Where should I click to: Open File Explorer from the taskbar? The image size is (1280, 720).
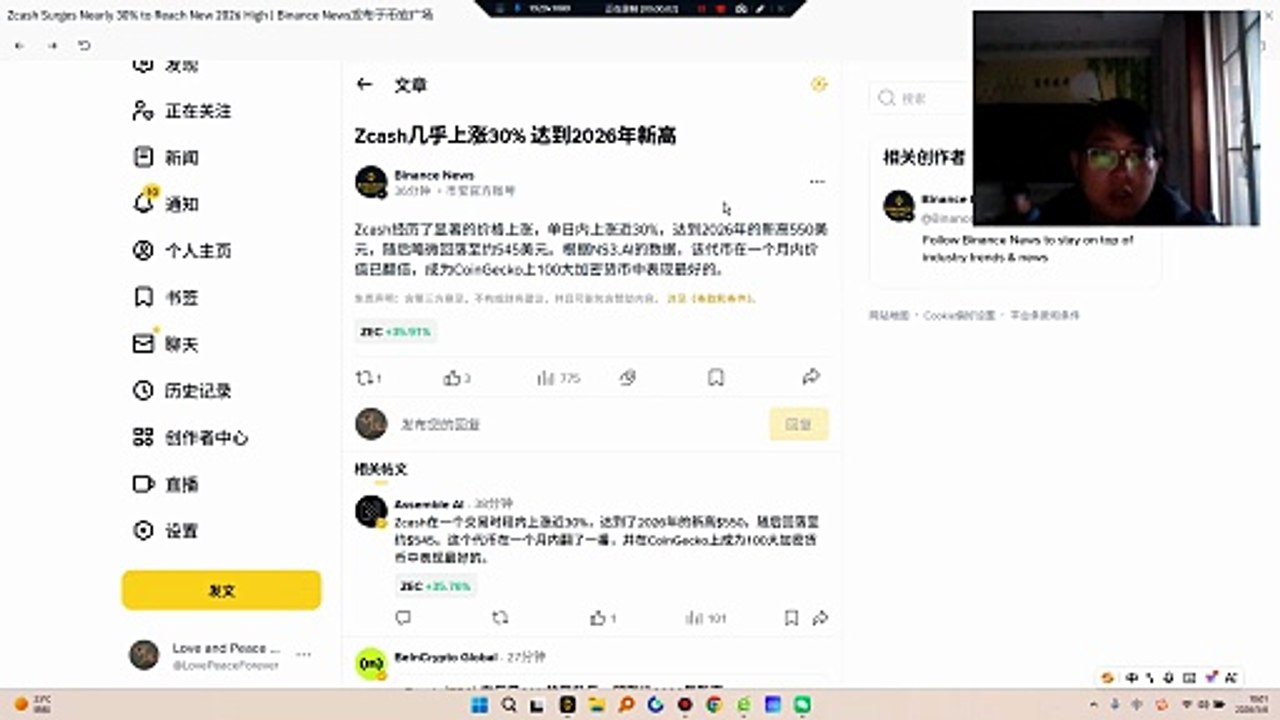[597, 705]
